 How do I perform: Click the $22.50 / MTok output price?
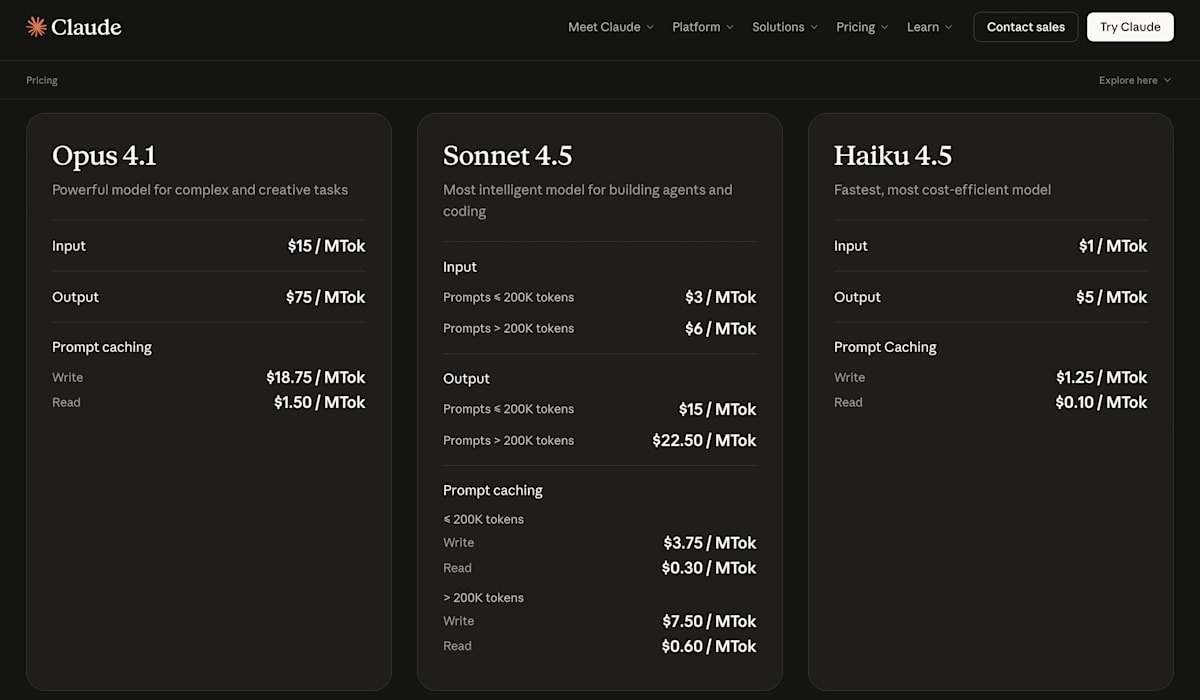(705, 440)
